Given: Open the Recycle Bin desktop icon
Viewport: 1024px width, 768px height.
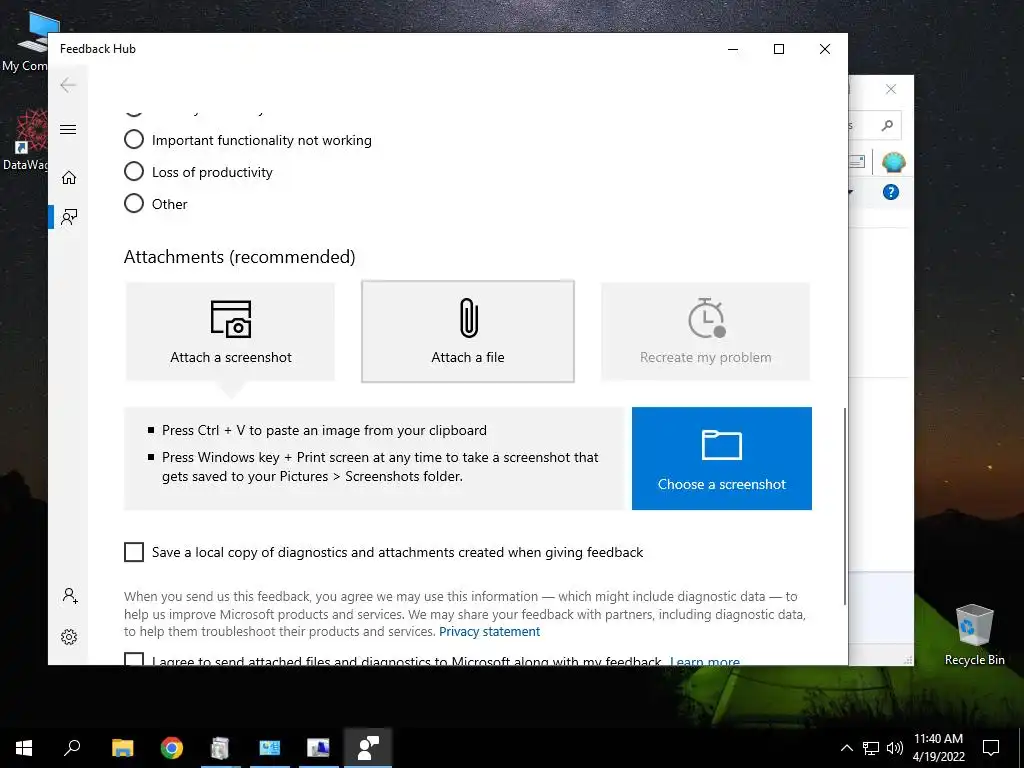Looking at the screenshot, I should tap(974, 635).
